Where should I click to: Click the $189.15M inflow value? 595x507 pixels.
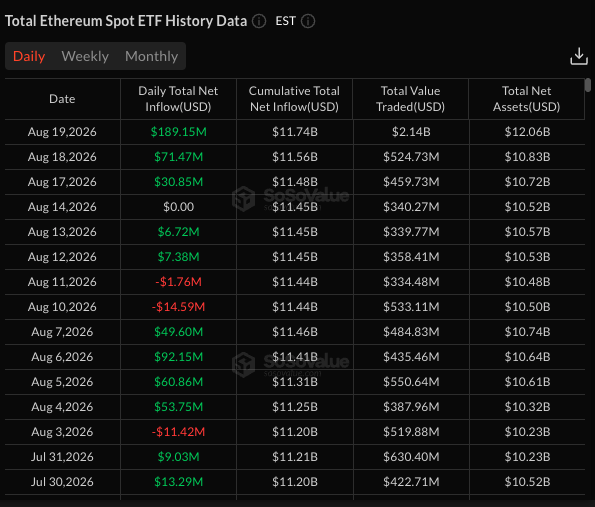178,132
